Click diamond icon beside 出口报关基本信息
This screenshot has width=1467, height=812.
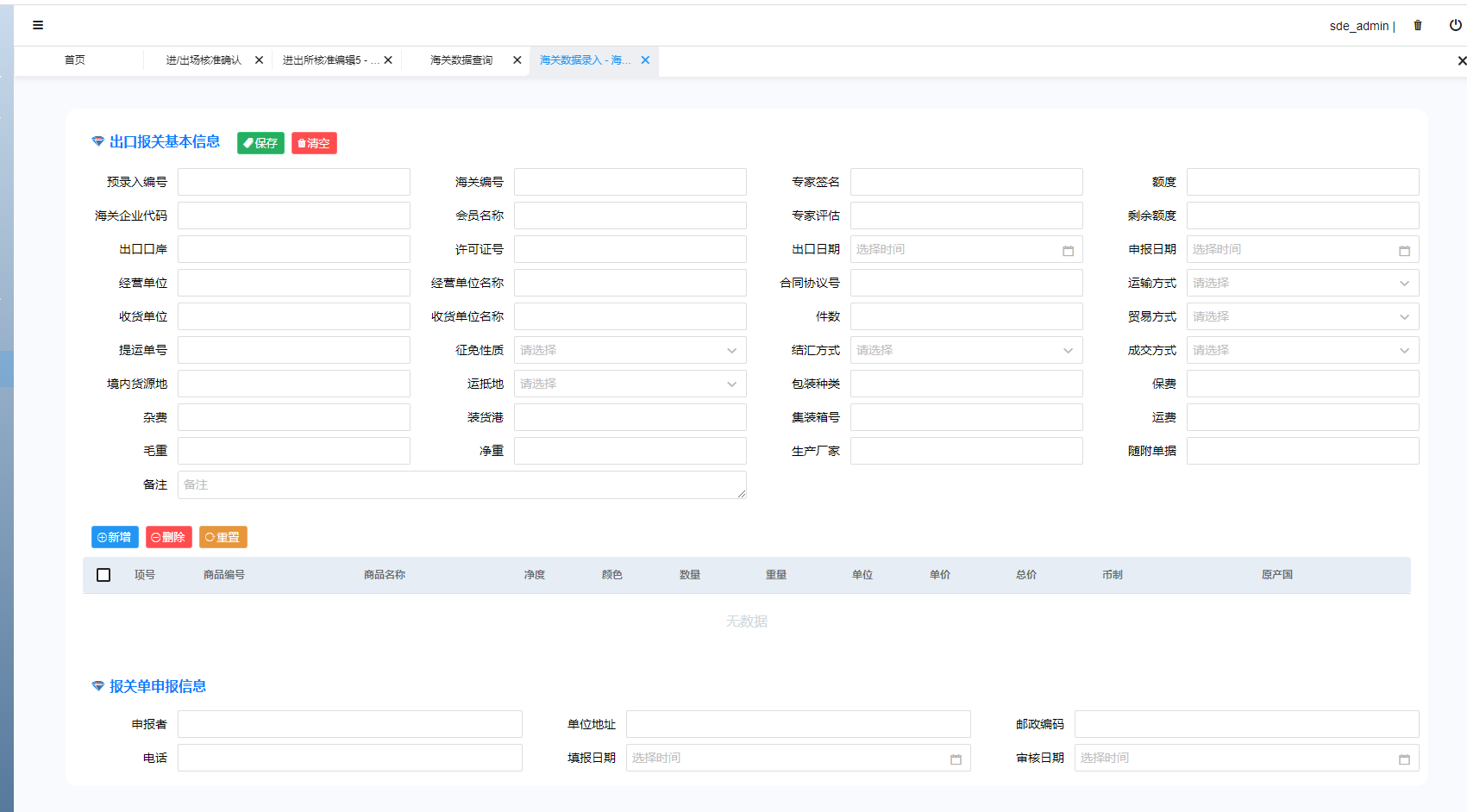pyautogui.click(x=98, y=141)
